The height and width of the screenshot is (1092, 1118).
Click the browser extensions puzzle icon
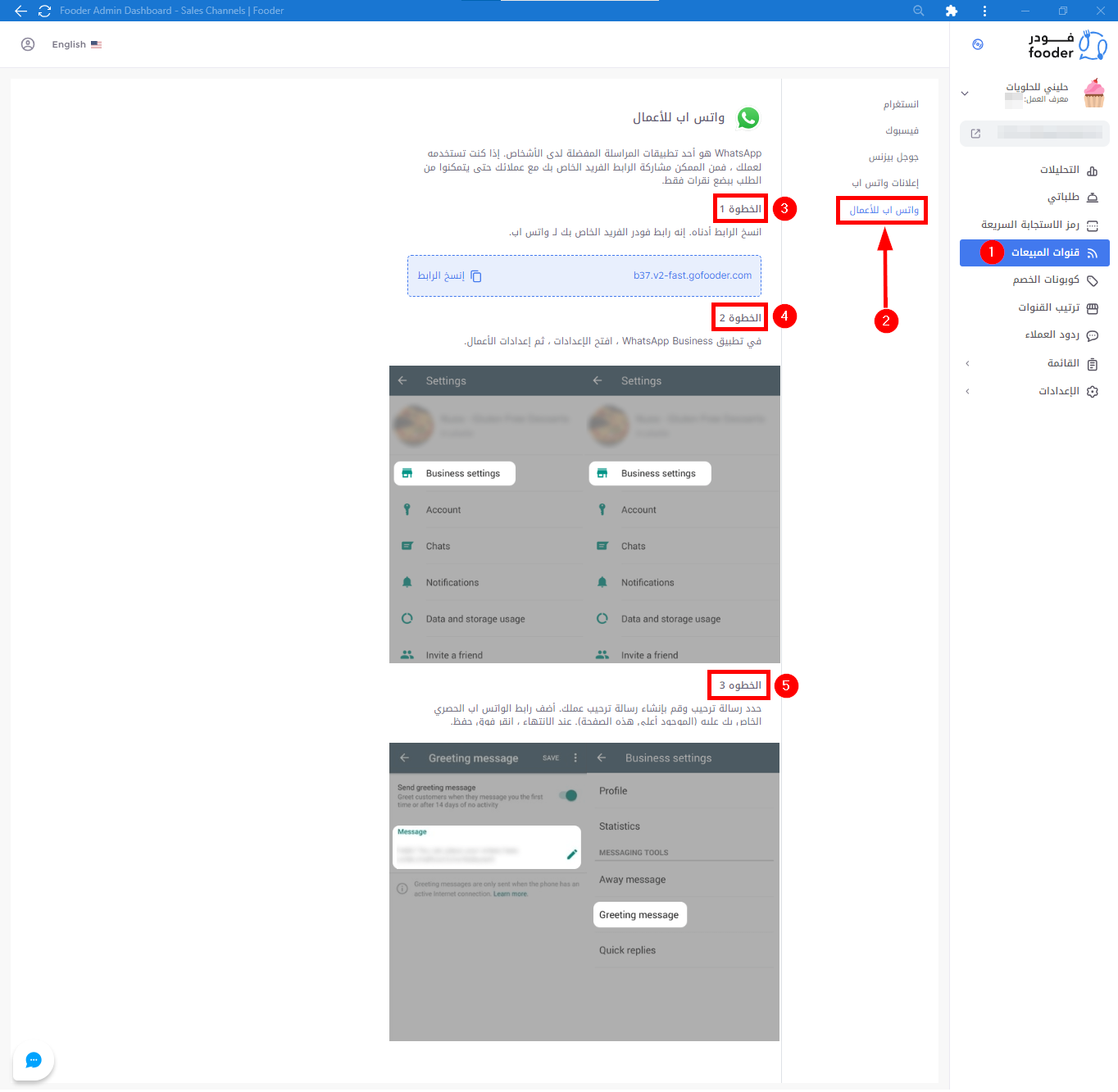951,11
